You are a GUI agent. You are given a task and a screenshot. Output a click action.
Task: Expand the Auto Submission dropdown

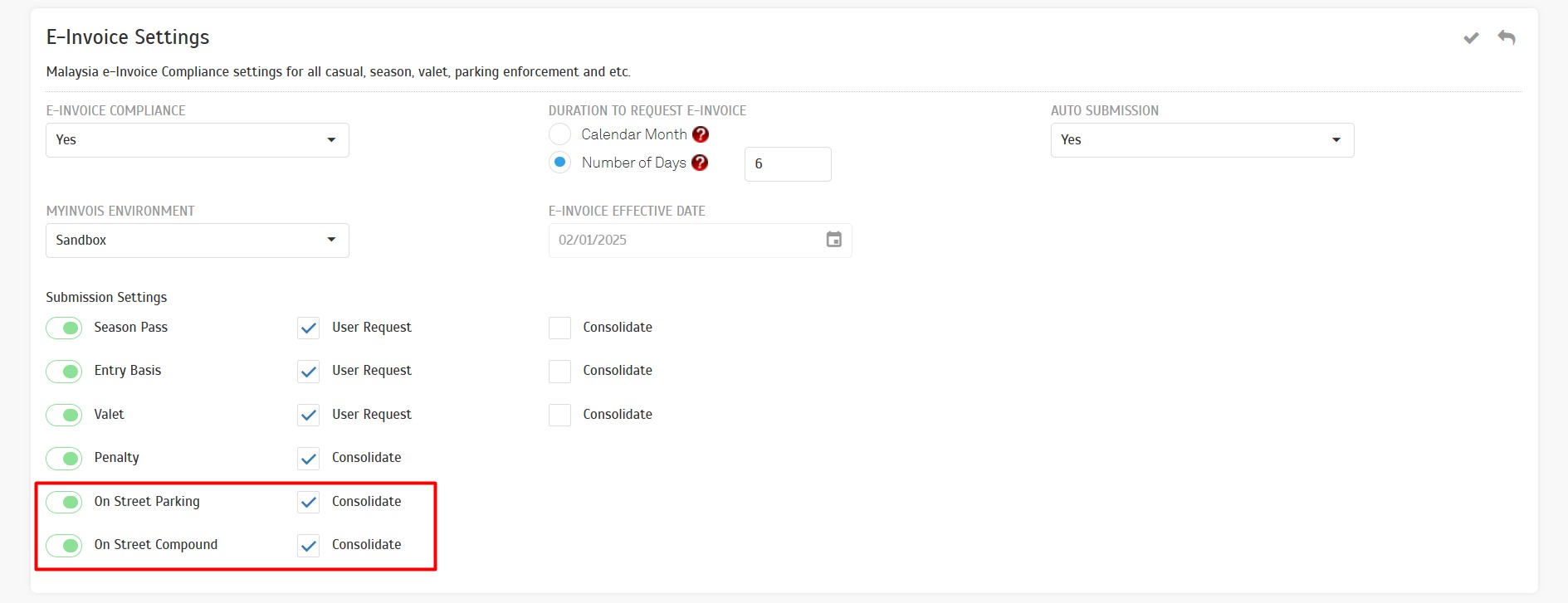click(x=1202, y=140)
